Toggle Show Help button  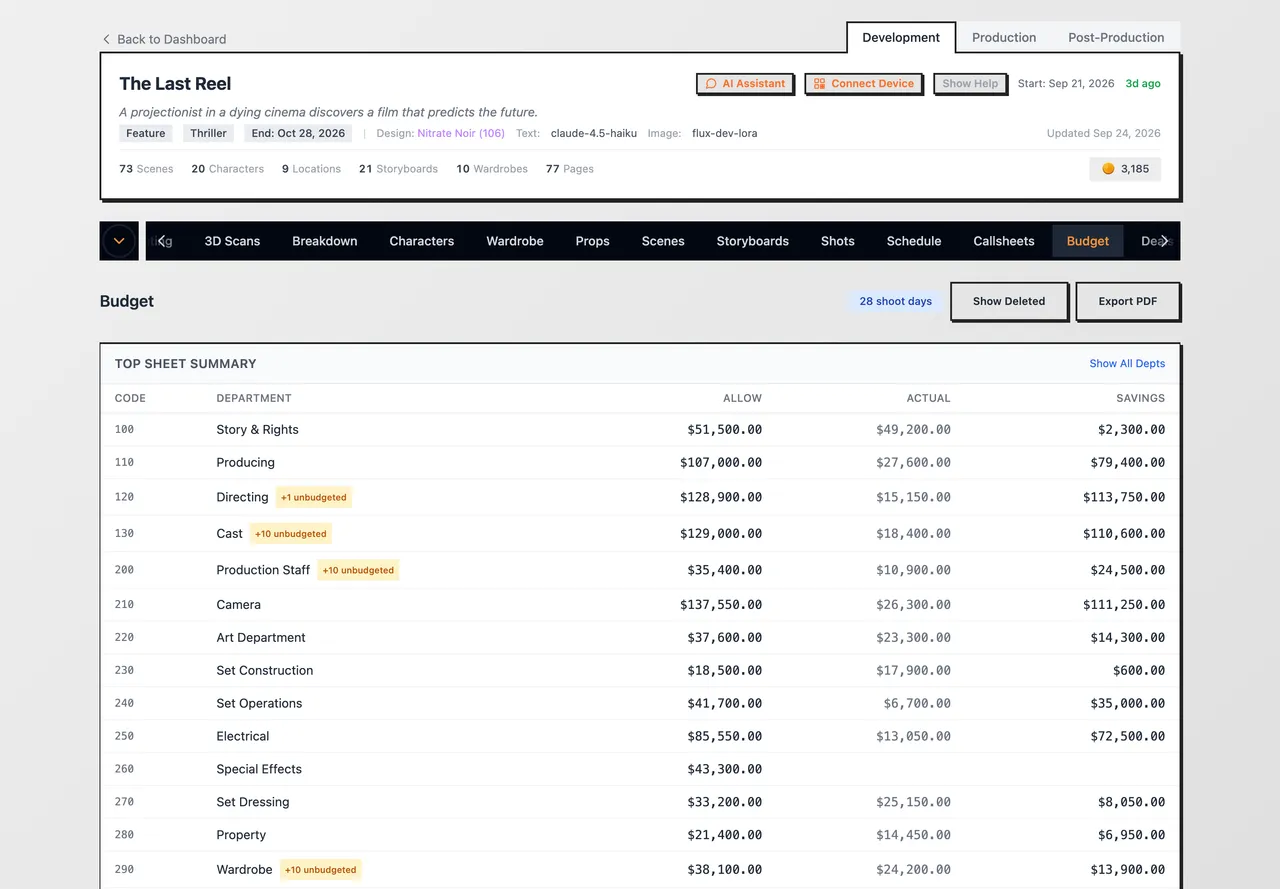point(969,84)
